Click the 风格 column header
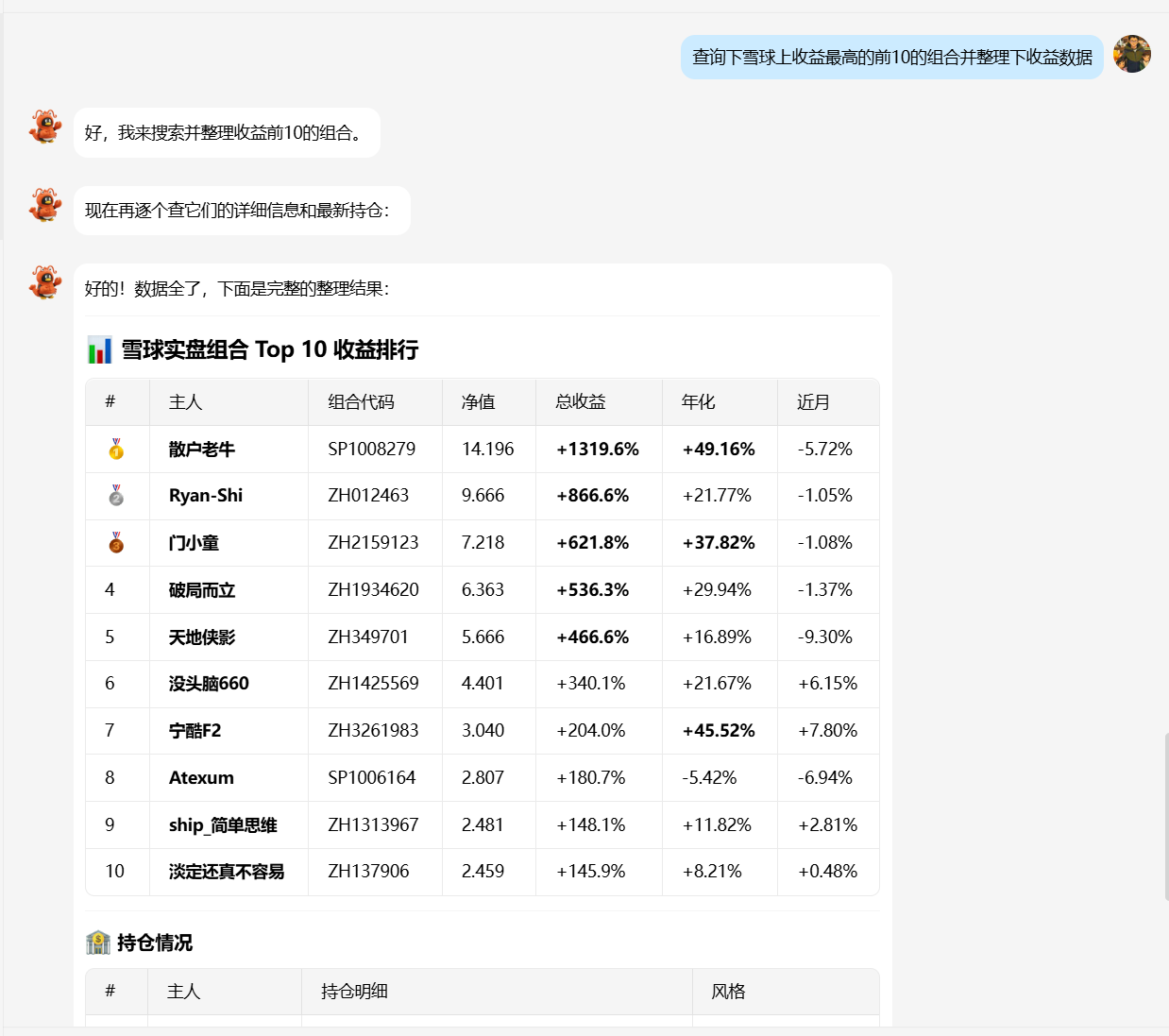Viewport: 1169px width, 1036px height. [x=728, y=992]
